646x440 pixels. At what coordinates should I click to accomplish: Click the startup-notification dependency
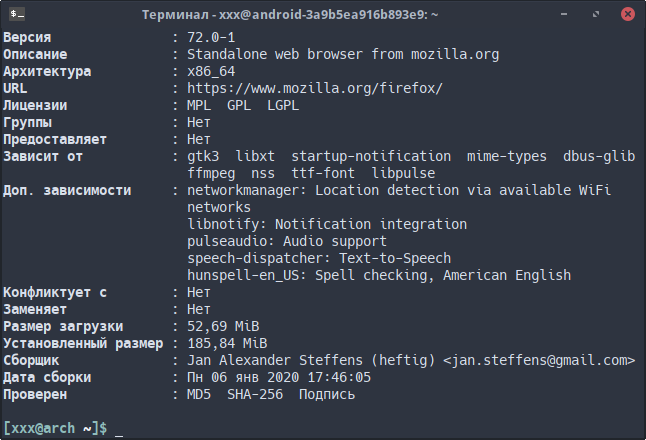[371, 157]
